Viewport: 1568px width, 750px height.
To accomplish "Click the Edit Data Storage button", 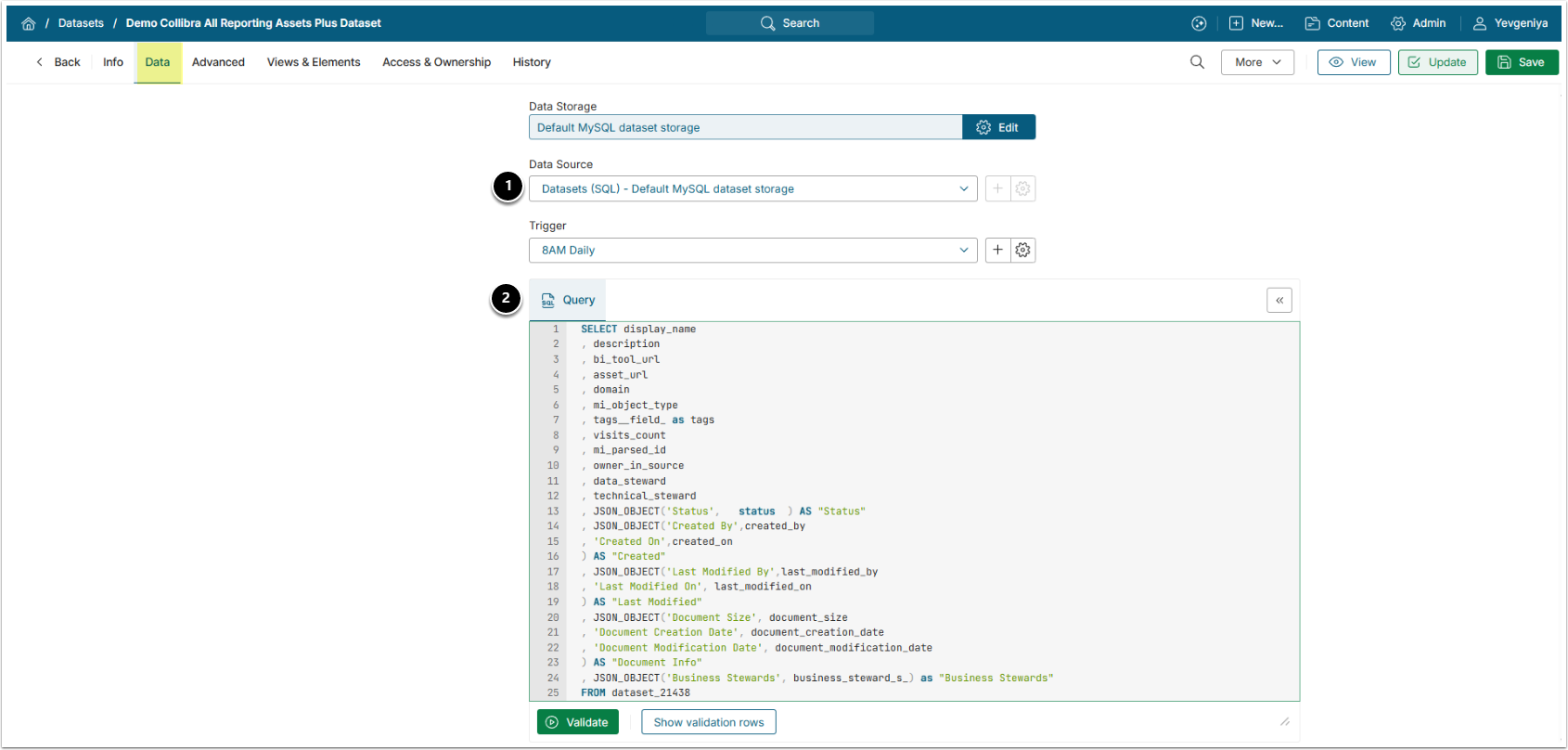I will coord(998,127).
